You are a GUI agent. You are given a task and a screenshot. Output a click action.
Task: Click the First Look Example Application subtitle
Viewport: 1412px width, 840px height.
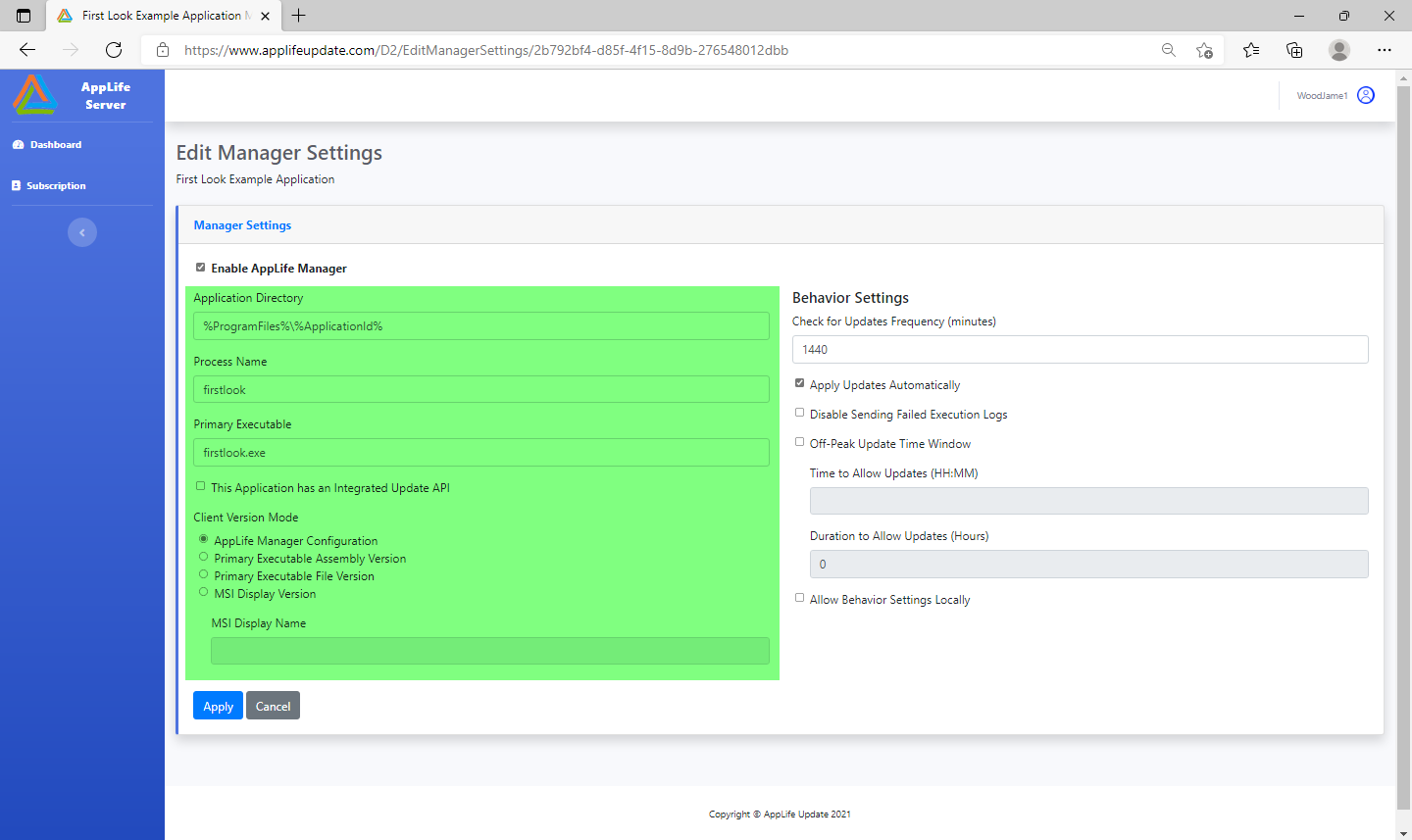coord(255,179)
